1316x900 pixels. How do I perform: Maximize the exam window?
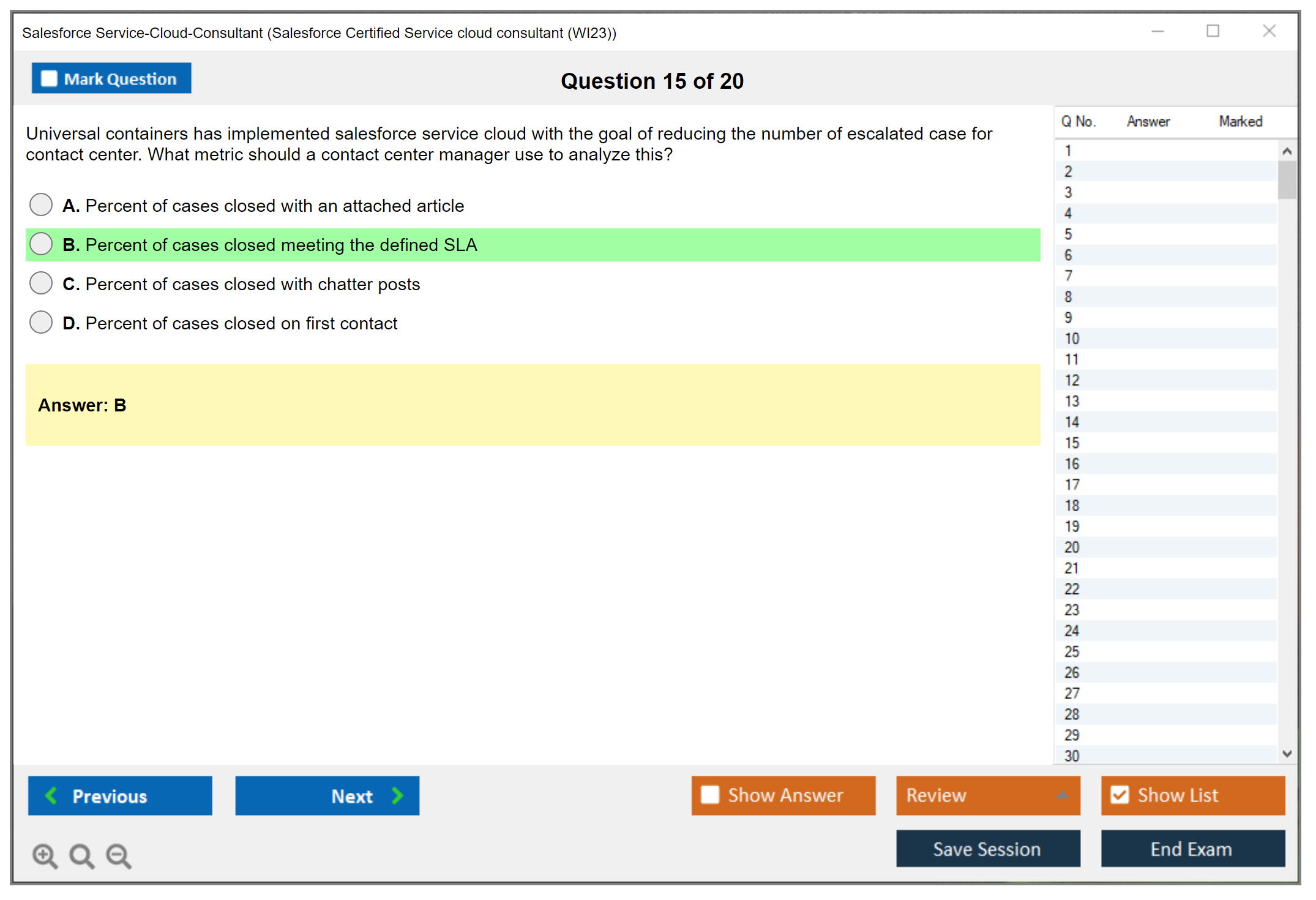[1213, 31]
